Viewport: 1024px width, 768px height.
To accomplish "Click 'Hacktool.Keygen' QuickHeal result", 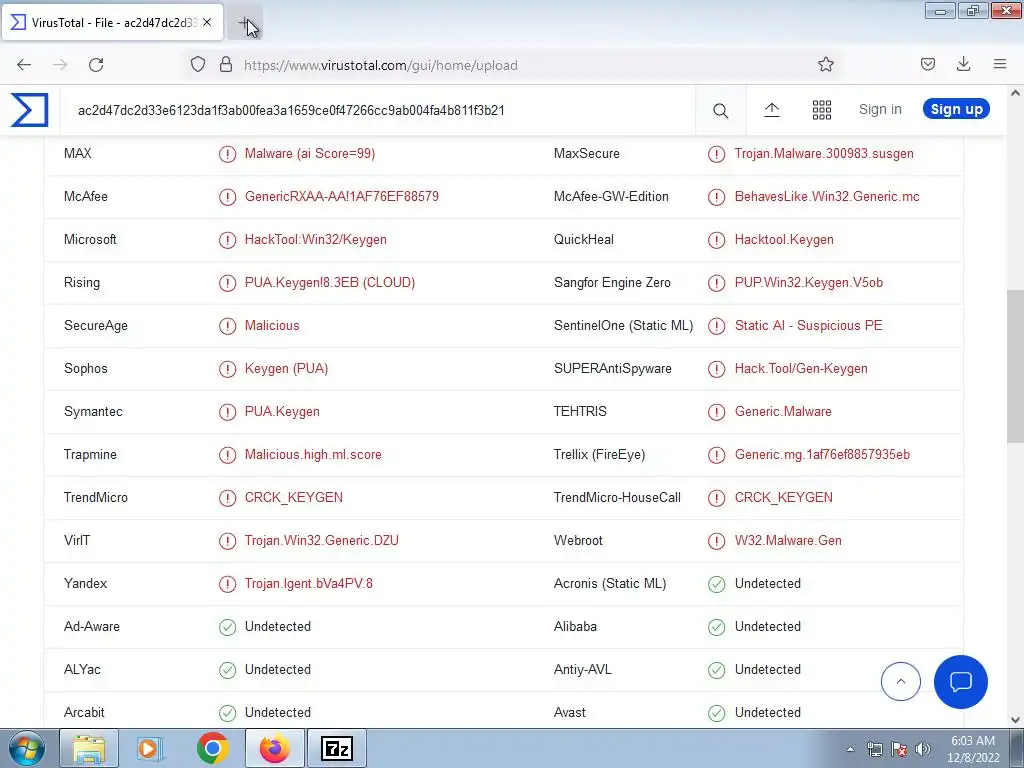I will [x=784, y=240].
